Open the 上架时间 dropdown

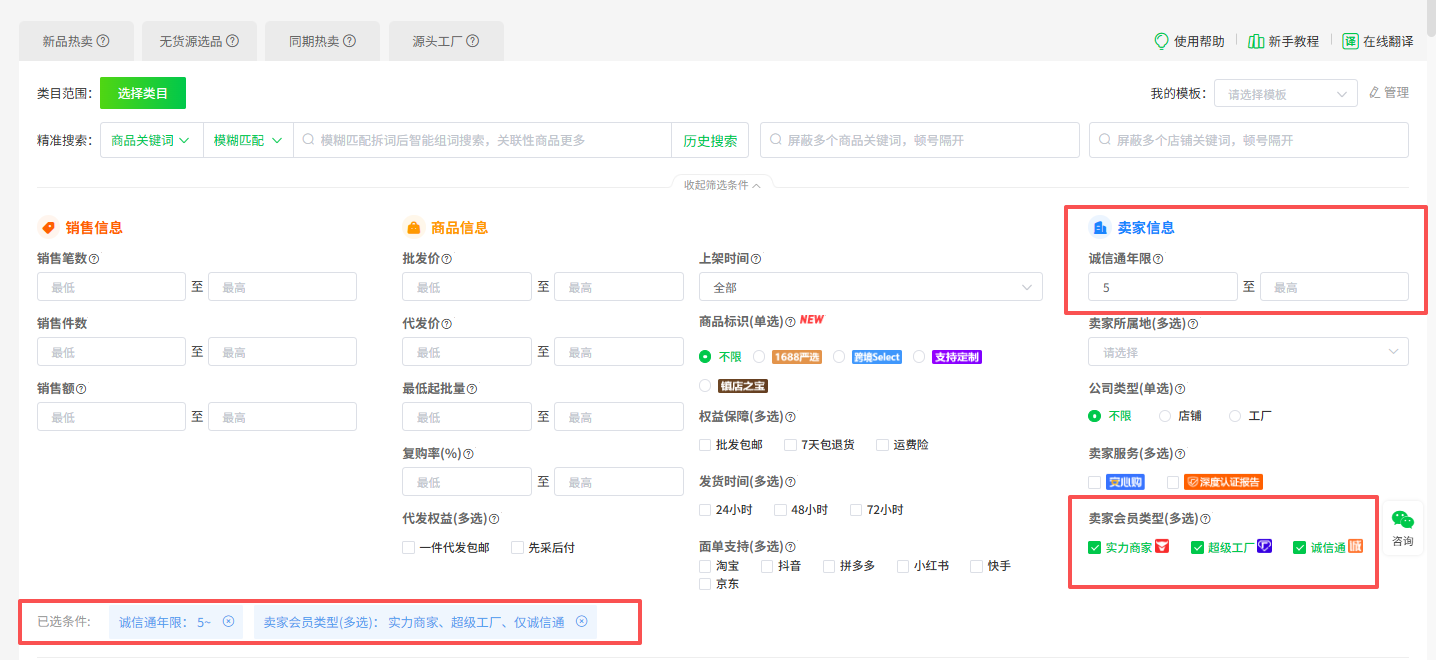870,287
